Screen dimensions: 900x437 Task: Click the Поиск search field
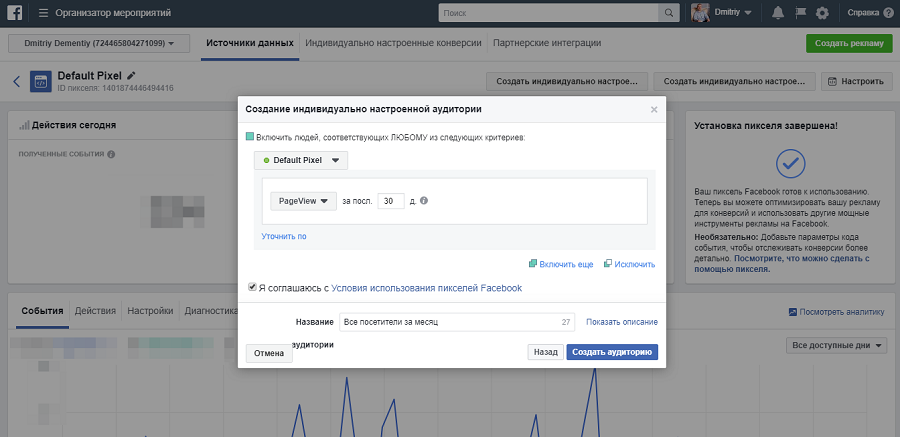pos(549,13)
